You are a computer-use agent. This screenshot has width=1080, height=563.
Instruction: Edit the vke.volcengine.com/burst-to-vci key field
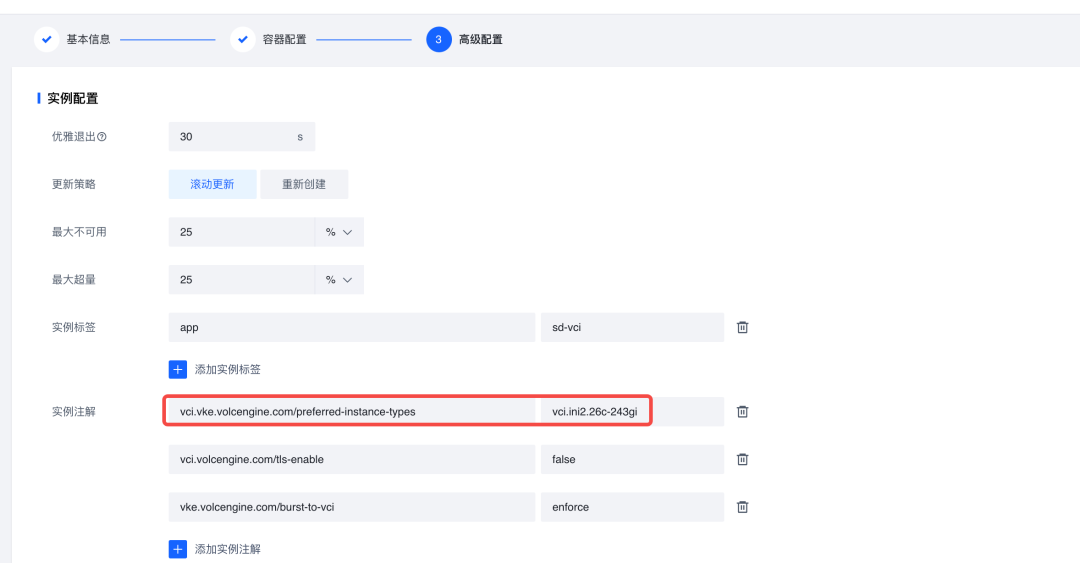(x=352, y=507)
